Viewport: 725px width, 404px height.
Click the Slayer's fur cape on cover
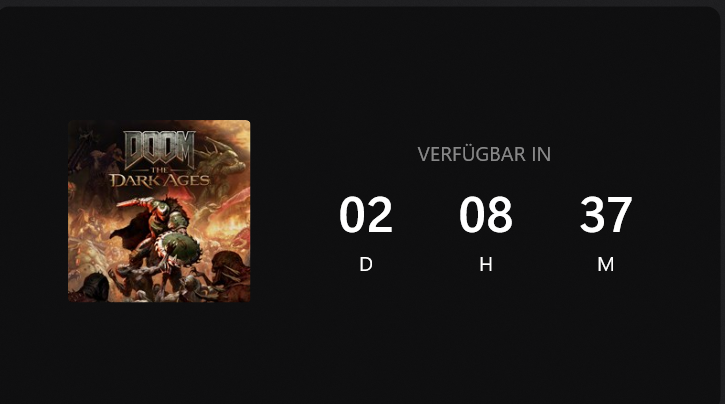pyautogui.click(x=129, y=231)
